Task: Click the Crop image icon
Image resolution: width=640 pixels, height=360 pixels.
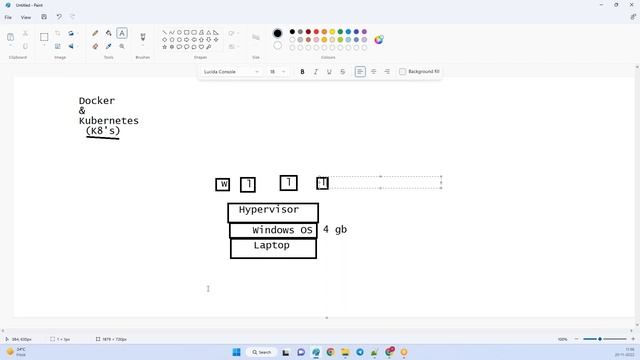Action: pos(58,33)
